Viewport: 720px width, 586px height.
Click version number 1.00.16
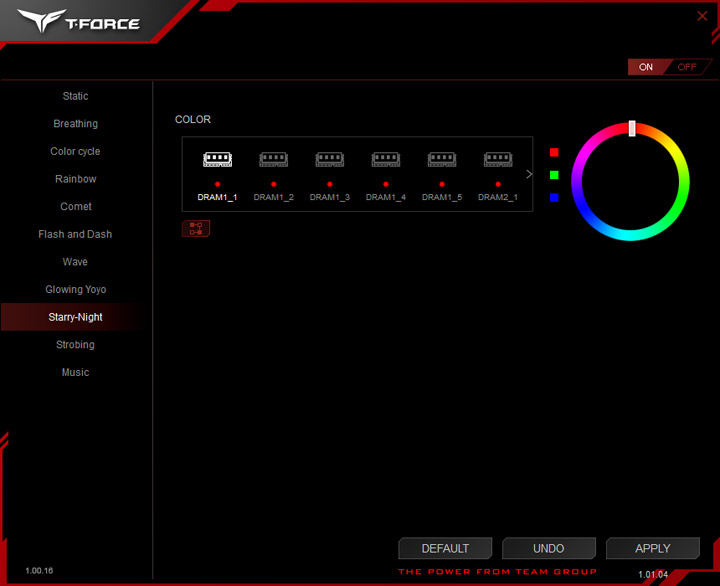coord(39,570)
